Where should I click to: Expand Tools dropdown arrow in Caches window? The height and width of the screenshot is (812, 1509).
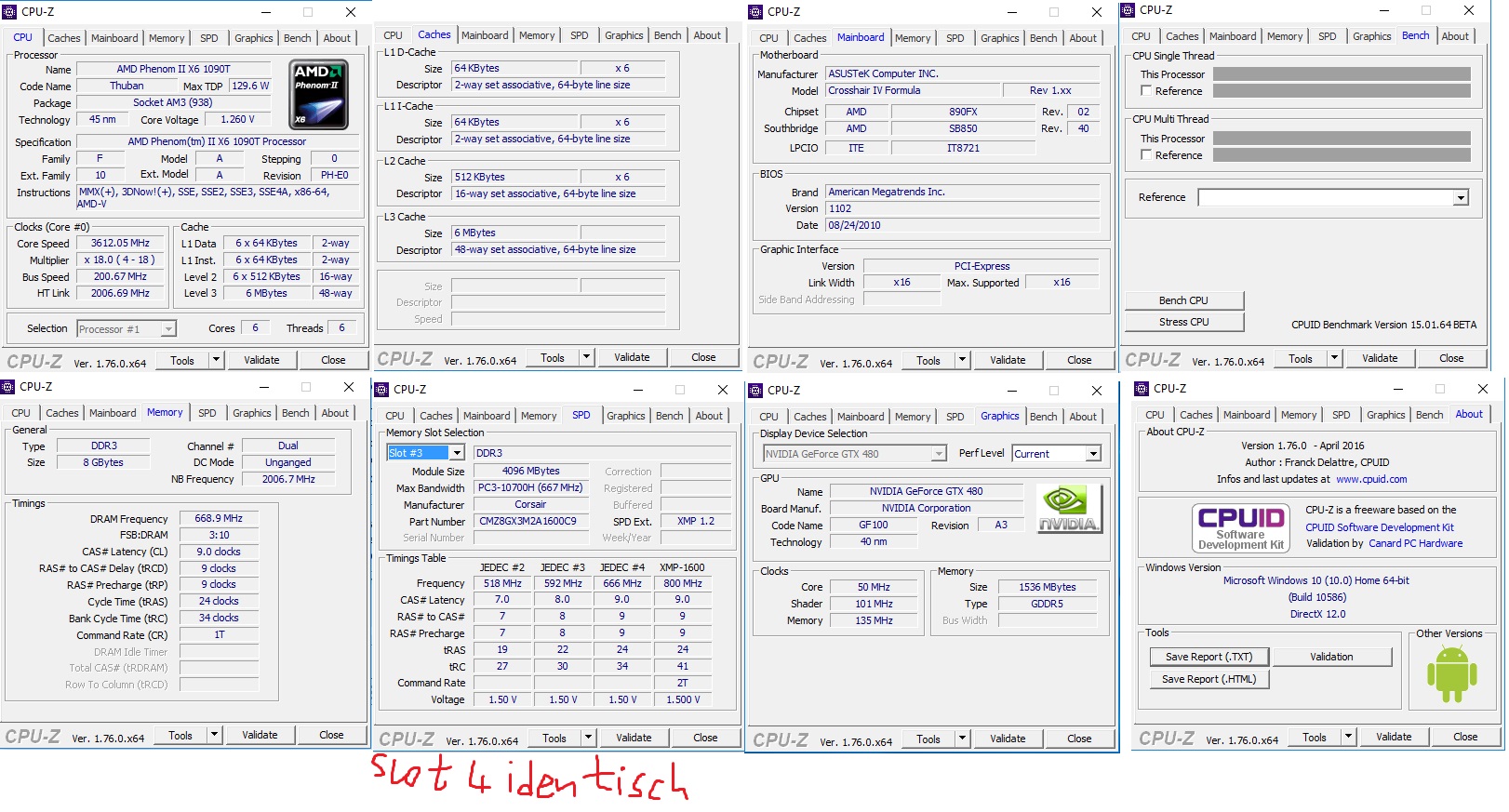click(586, 357)
